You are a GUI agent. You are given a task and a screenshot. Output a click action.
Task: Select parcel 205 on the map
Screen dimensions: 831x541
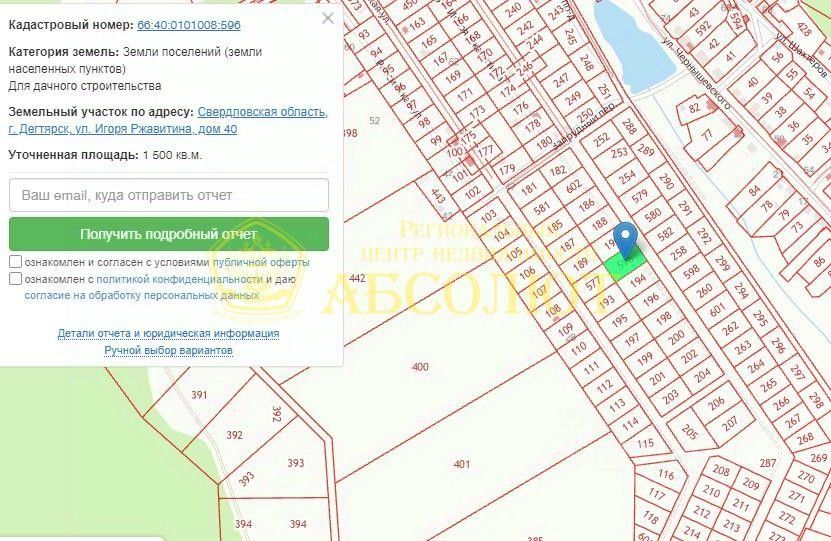pyautogui.click(x=689, y=431)
